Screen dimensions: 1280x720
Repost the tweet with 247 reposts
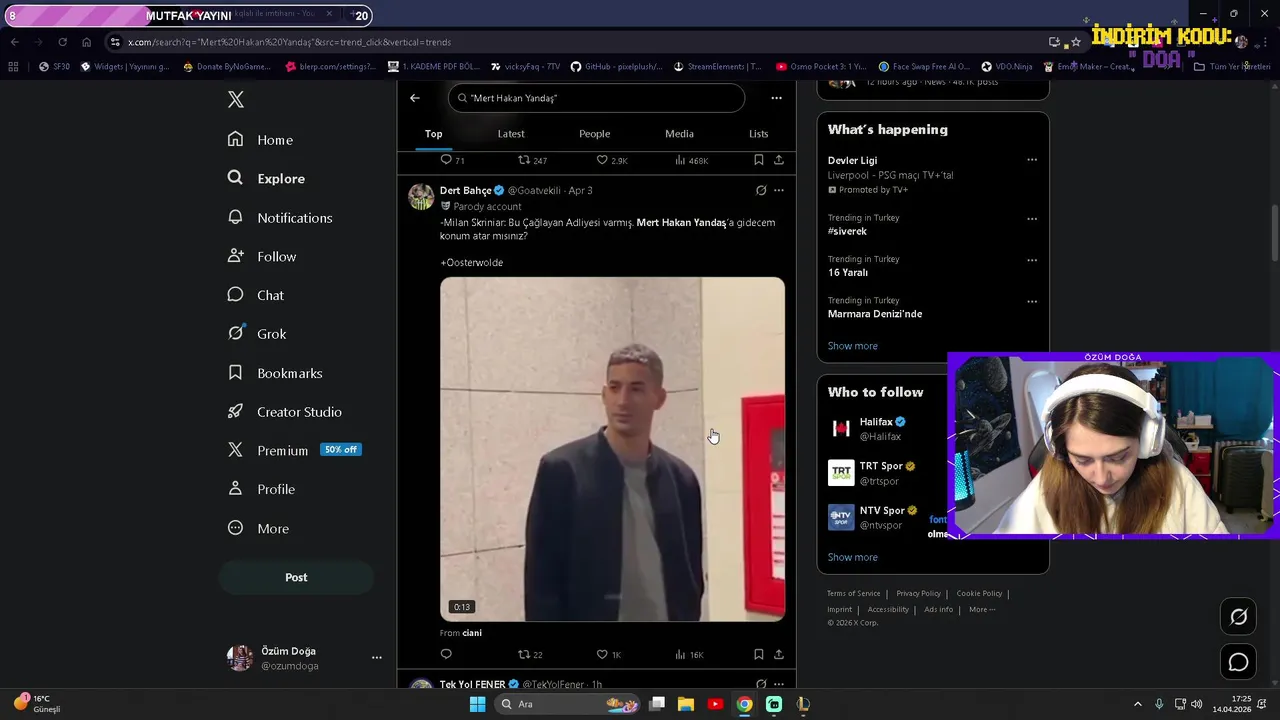(532, 160)
